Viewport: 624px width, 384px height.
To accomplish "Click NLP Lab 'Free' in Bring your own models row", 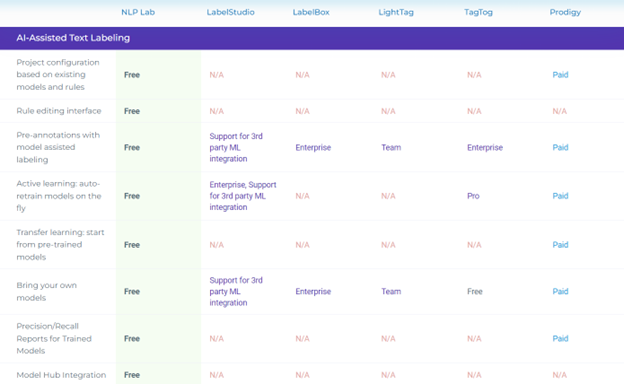I will tap(132, 291).
